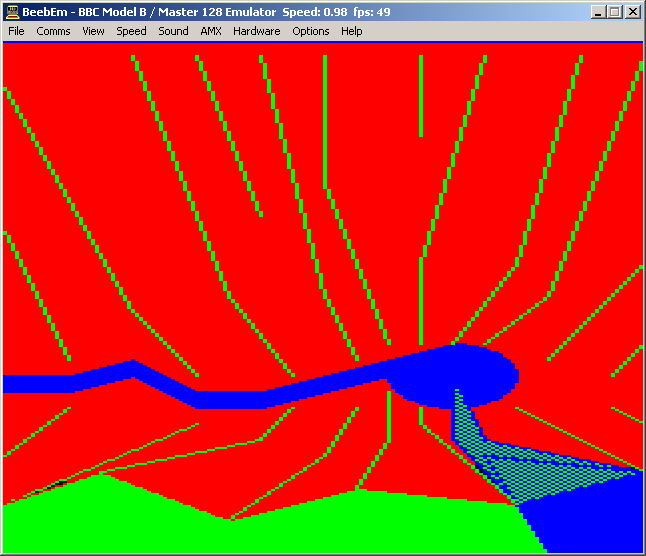The width and height of the screenshot is (646, 556).
Task: Click the blue river band on the left
Action: click(x=60, y=382)
